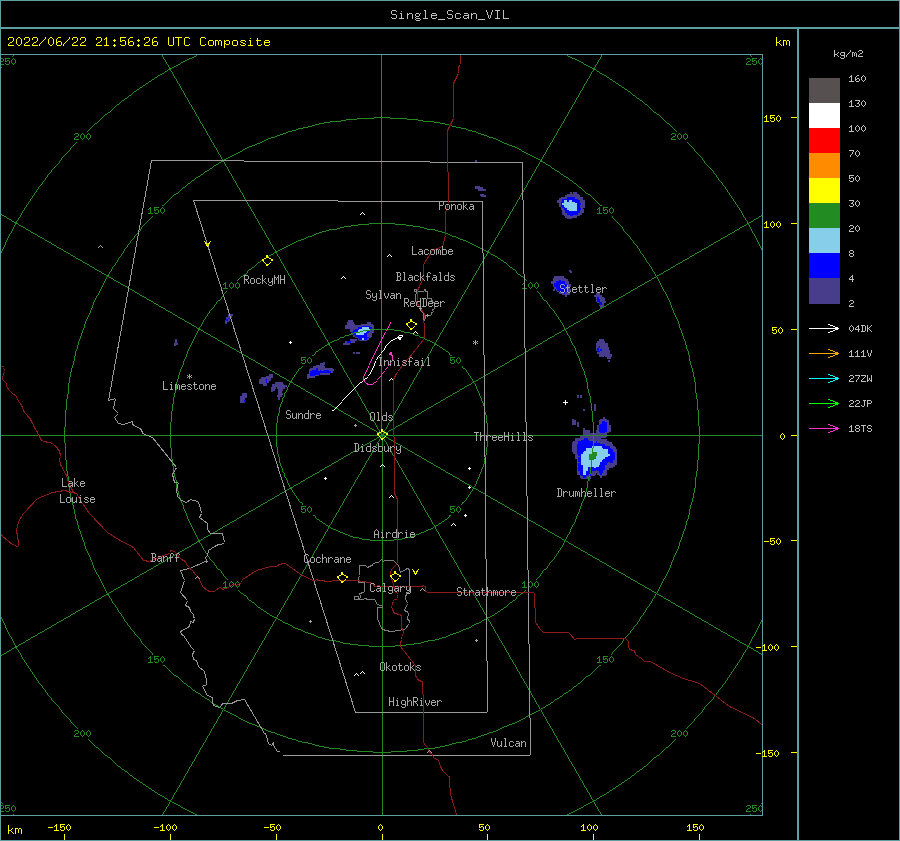
Task: Click the yellow diamond marker near RedDeer
Action: [x=412, y=325]
